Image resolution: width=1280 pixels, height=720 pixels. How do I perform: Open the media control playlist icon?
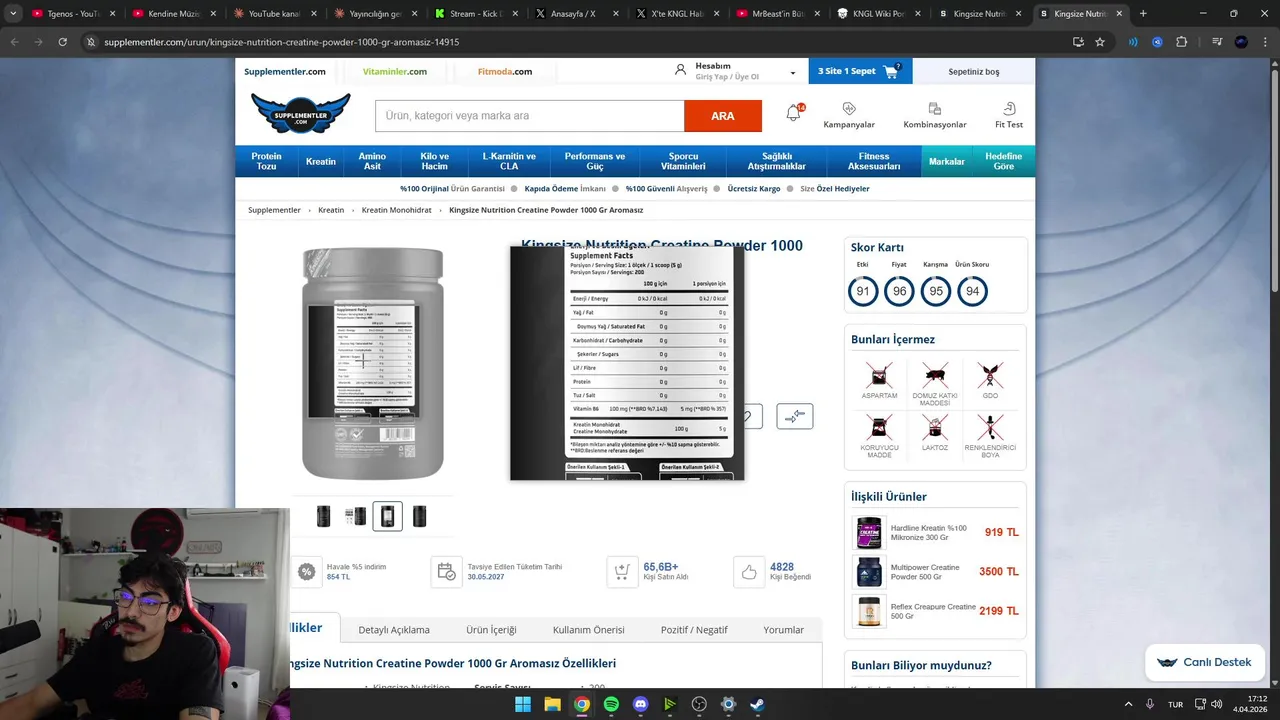coord(1217,42)
